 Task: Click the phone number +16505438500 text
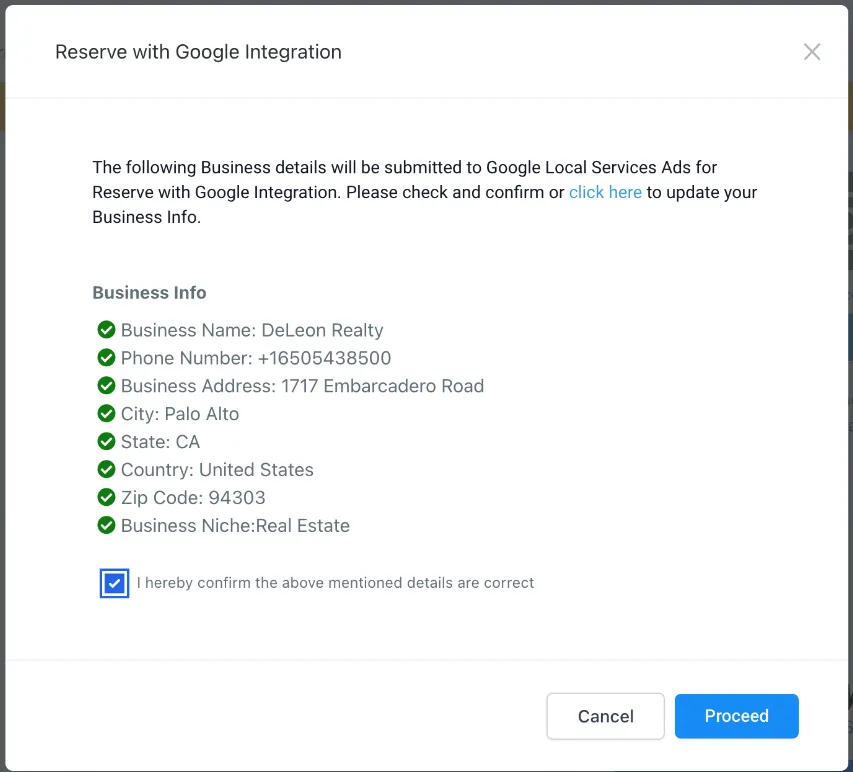click(x=324, y=358)
